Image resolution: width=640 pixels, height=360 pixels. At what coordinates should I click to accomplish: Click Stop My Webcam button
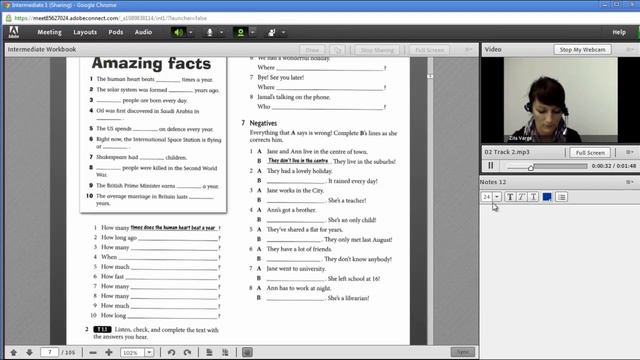[582, 49]
